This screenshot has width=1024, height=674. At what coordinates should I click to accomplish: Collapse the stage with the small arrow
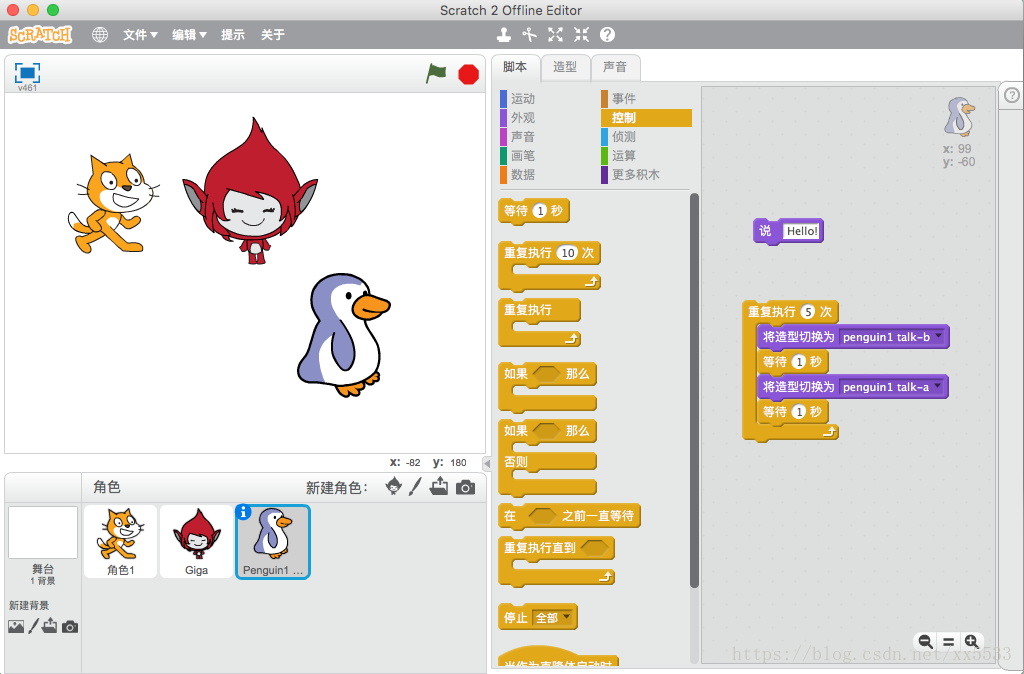[x=487, y=463]
